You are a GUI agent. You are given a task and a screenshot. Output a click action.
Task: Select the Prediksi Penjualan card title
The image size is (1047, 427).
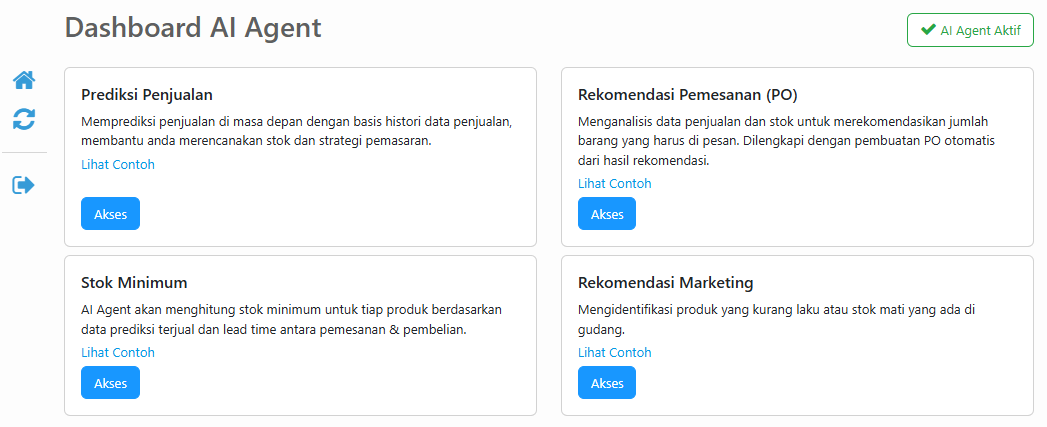point(147,95)
